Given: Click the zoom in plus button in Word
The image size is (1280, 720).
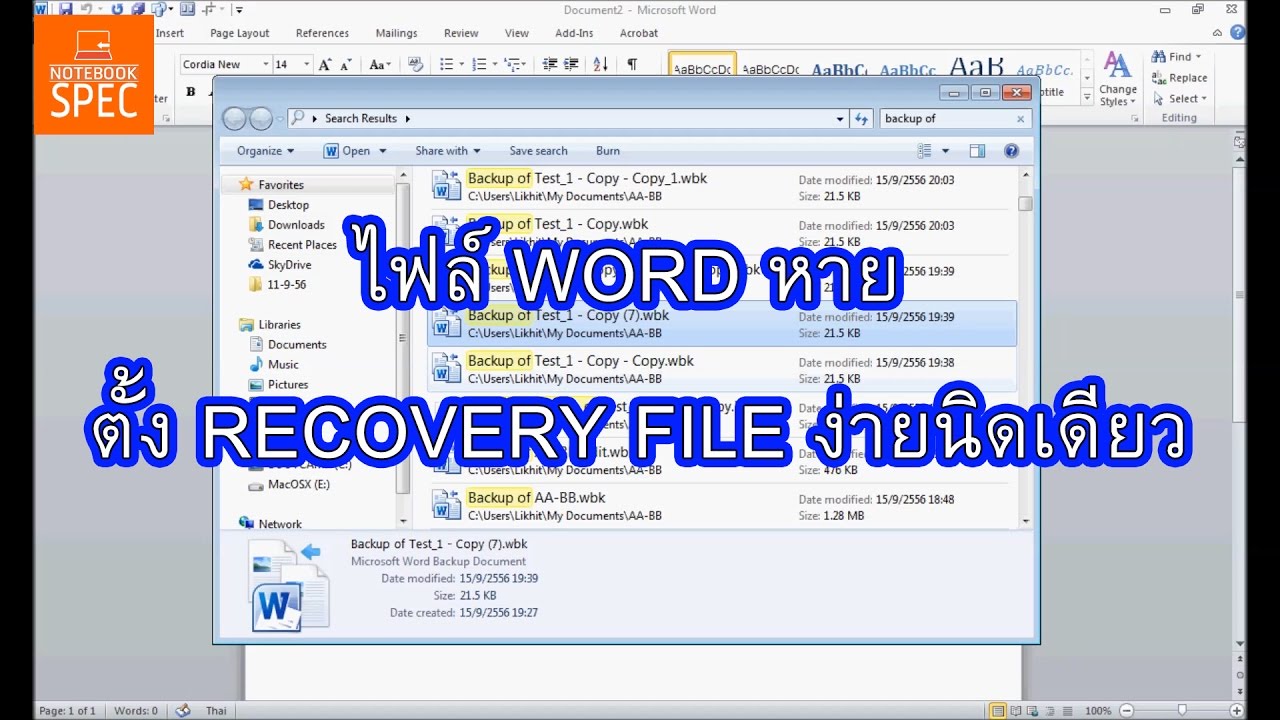Looking at the screenshot, I should 1239,711.
